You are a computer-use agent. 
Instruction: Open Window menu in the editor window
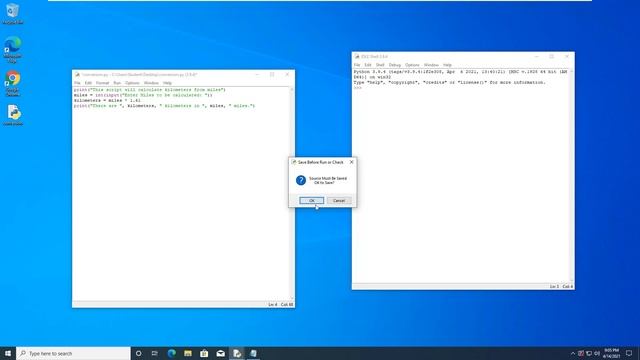pyautogui.click(x=151, y=83)
